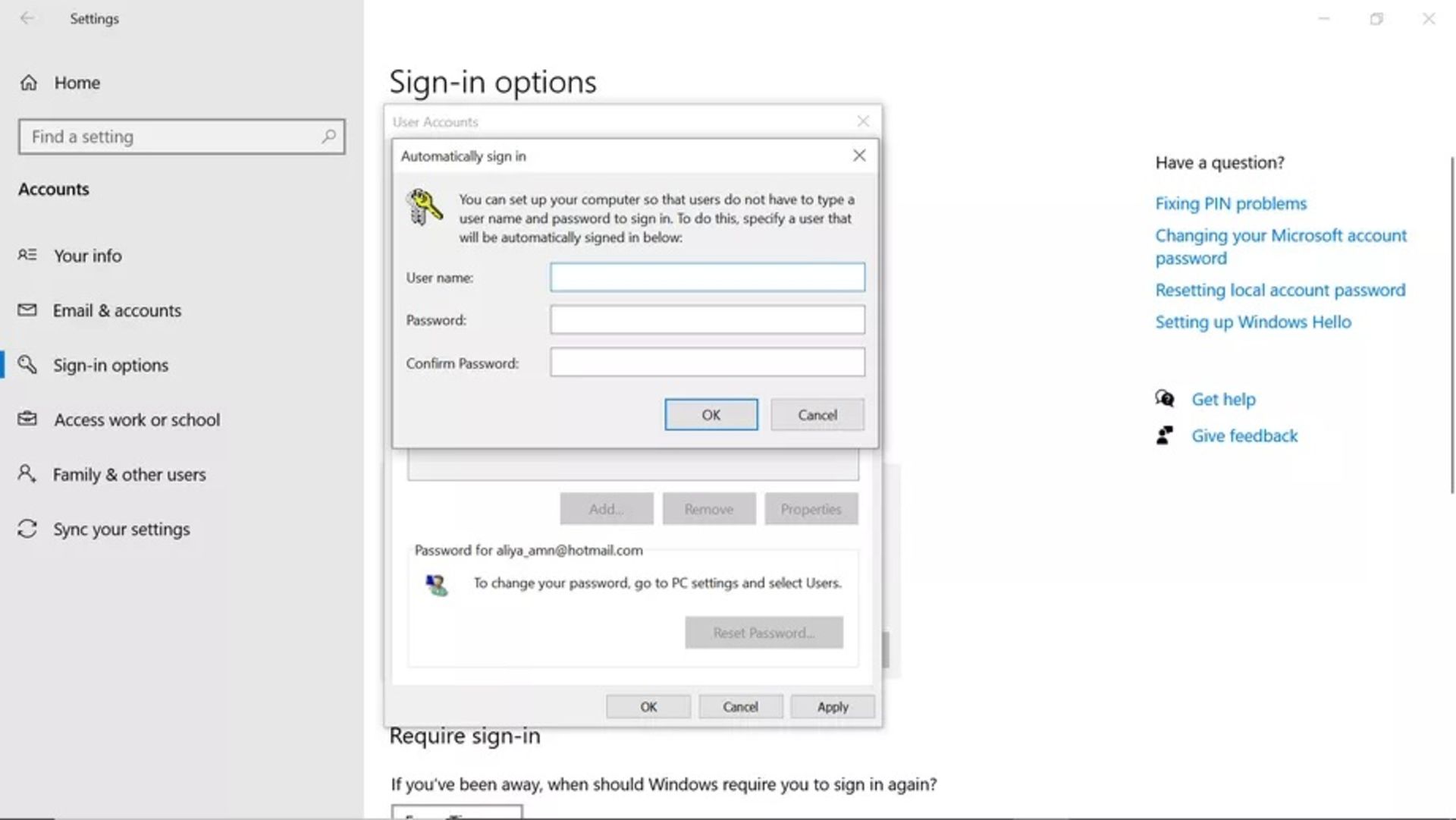1456x820 pixels.
Task: Click Reset Password button
Action: pos(764,632)
